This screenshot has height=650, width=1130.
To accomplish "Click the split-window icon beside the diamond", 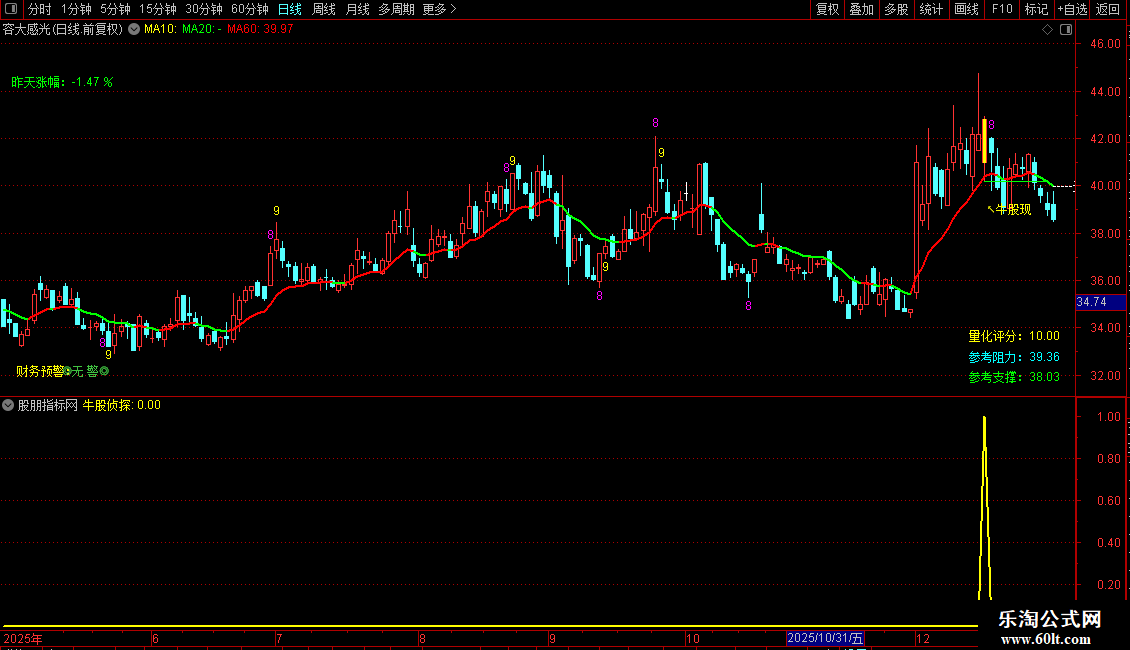I will coord(1066,30).
